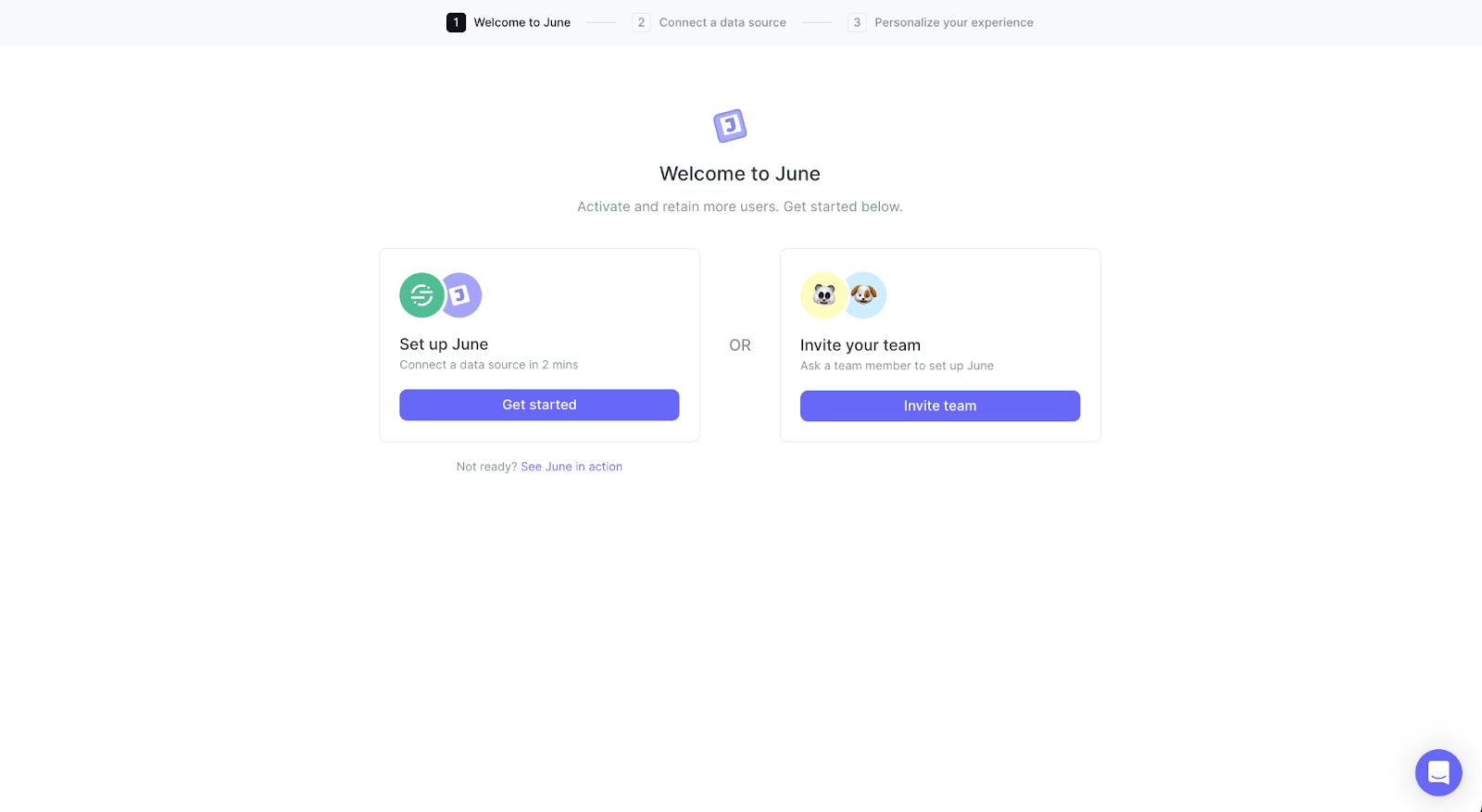Go to Personalize your experience step

(954, 22)
